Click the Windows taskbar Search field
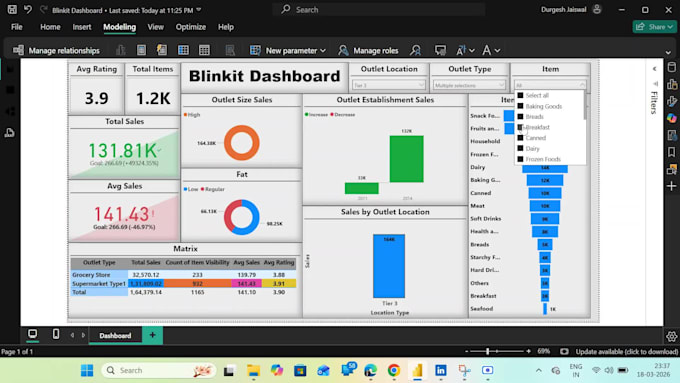Image resolution: width=680 pixels, height=383 pixels. coord(158,370)
